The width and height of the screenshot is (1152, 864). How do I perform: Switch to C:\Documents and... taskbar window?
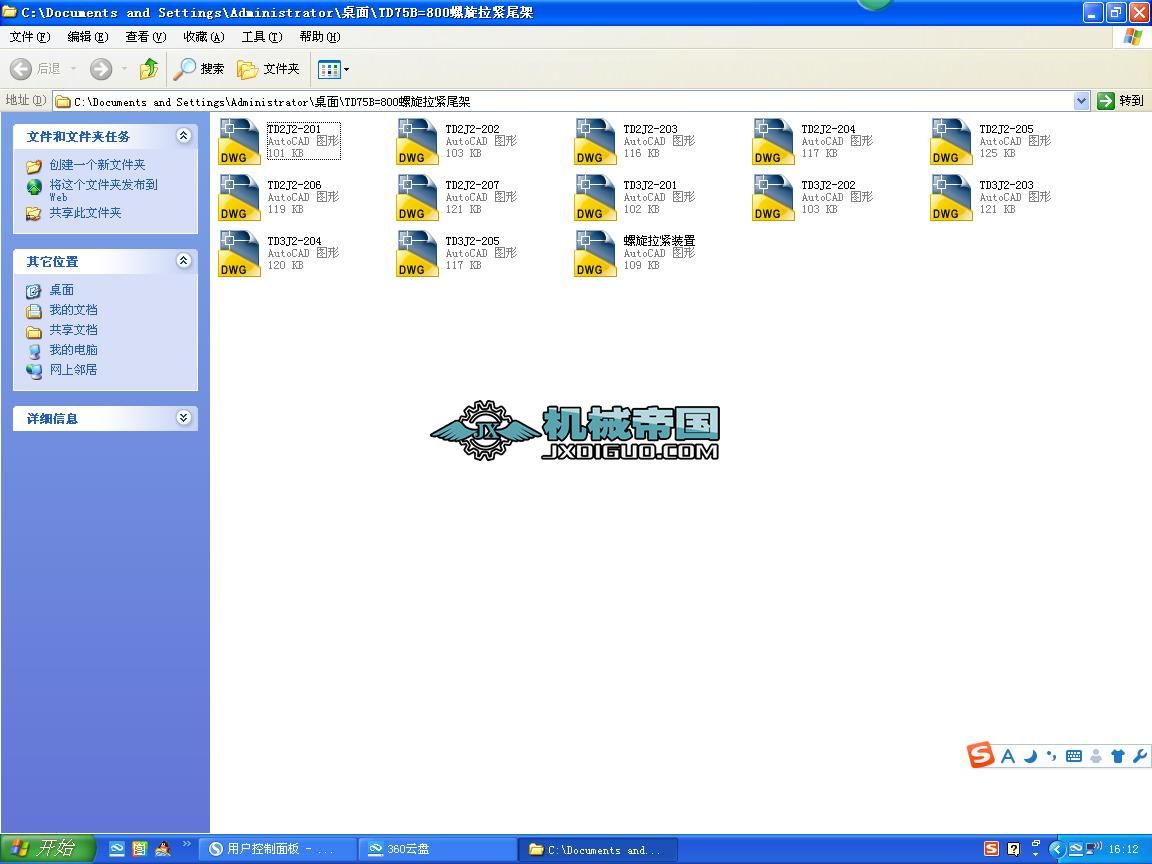[x=598, y=849]
